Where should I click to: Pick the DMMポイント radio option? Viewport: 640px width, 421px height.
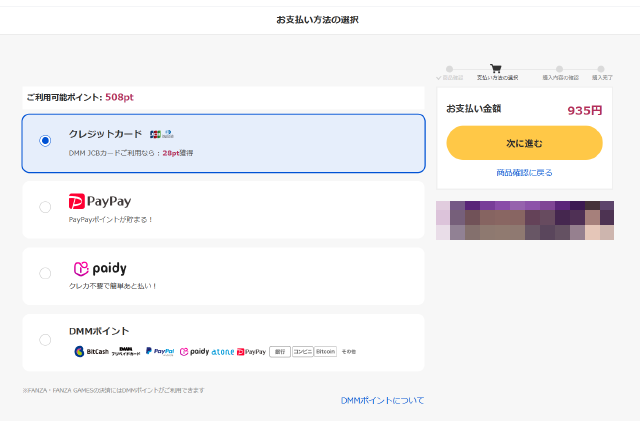point(45,340)
